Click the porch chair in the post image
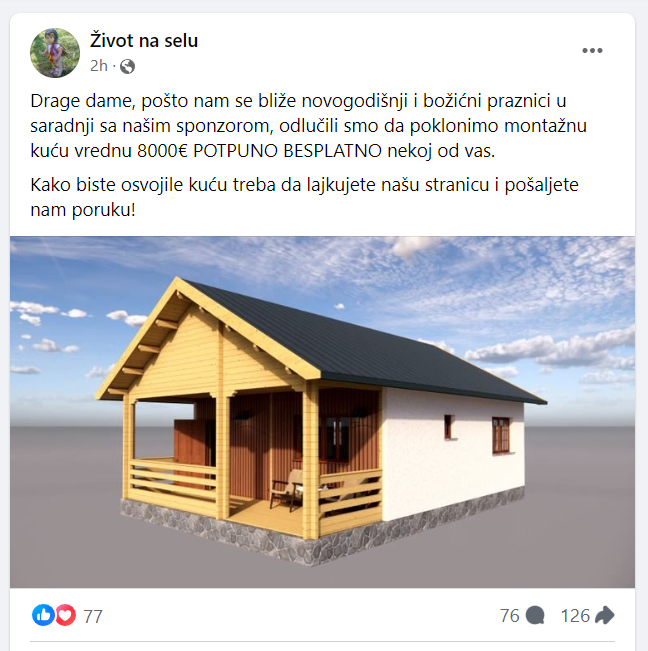Image resolution: width=648 pixels, height=651 pixels. tap(288, 489)
